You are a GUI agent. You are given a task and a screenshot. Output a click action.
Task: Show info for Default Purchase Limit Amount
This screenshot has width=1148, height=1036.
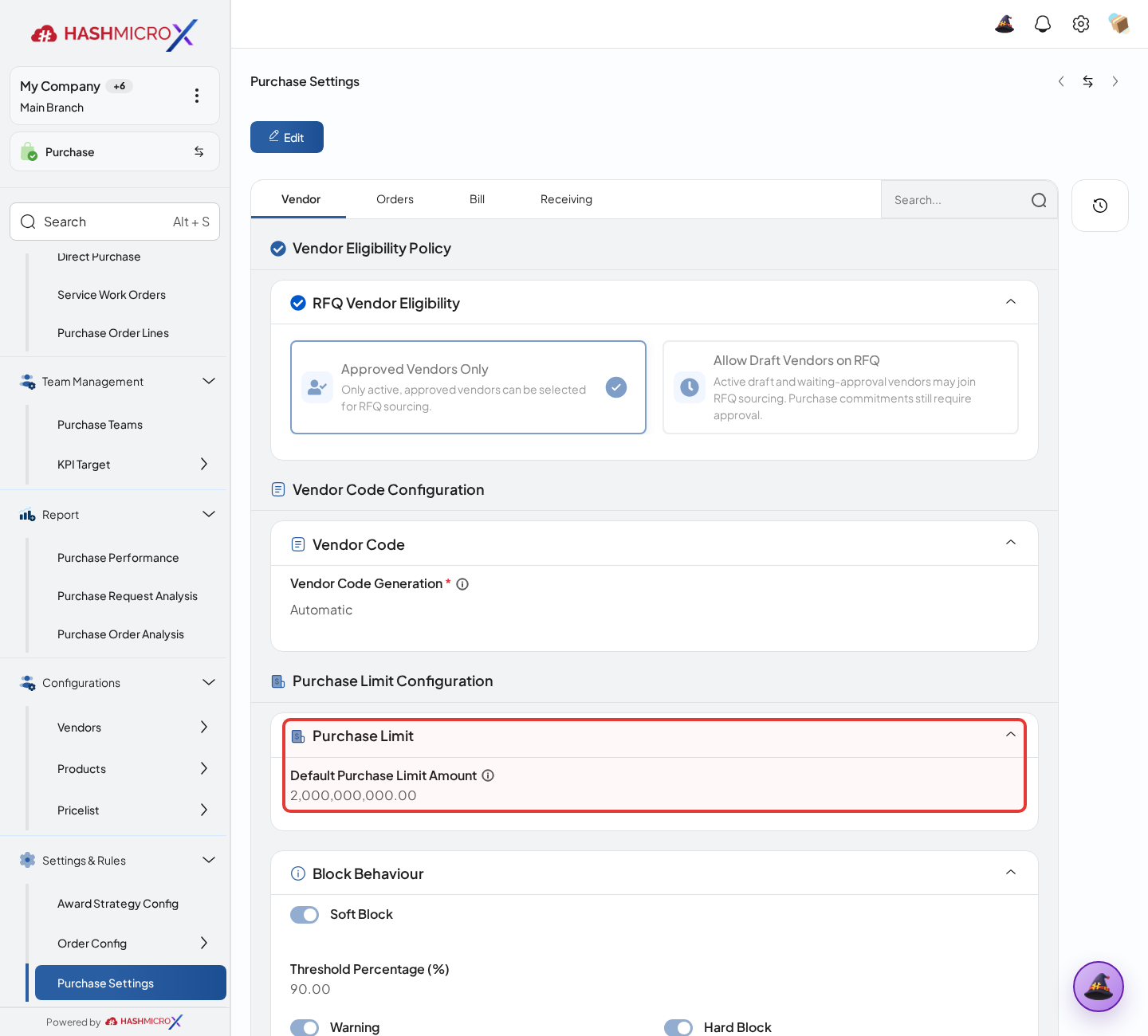pos(488,775)
